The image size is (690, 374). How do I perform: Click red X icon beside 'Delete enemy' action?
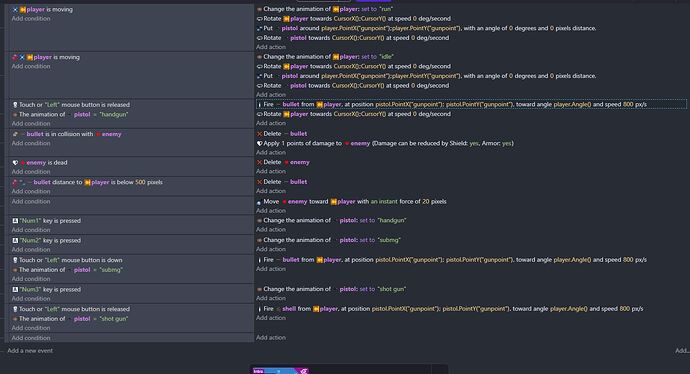click(x=260, y=162)
